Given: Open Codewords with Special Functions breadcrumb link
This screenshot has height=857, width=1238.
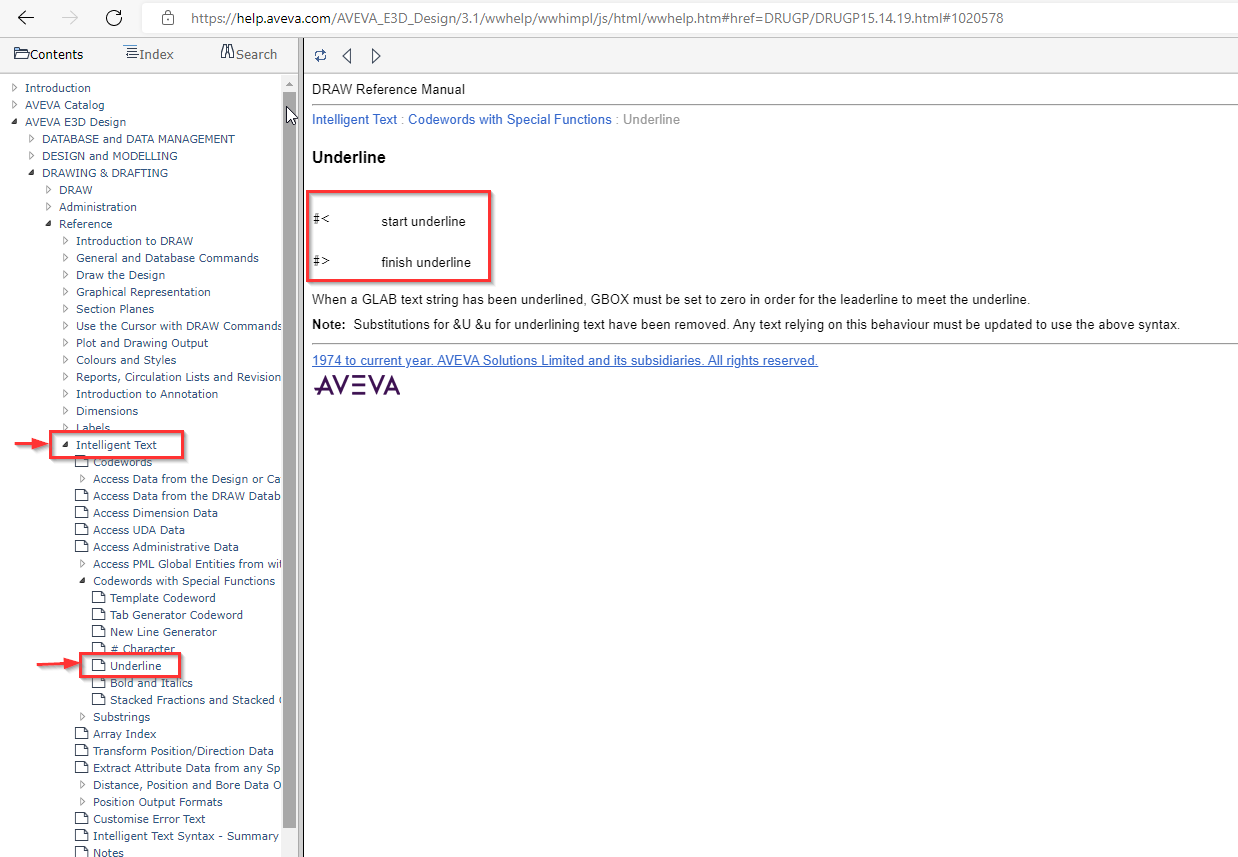Looking at the screenshot, I should click(x=510, y=119).
